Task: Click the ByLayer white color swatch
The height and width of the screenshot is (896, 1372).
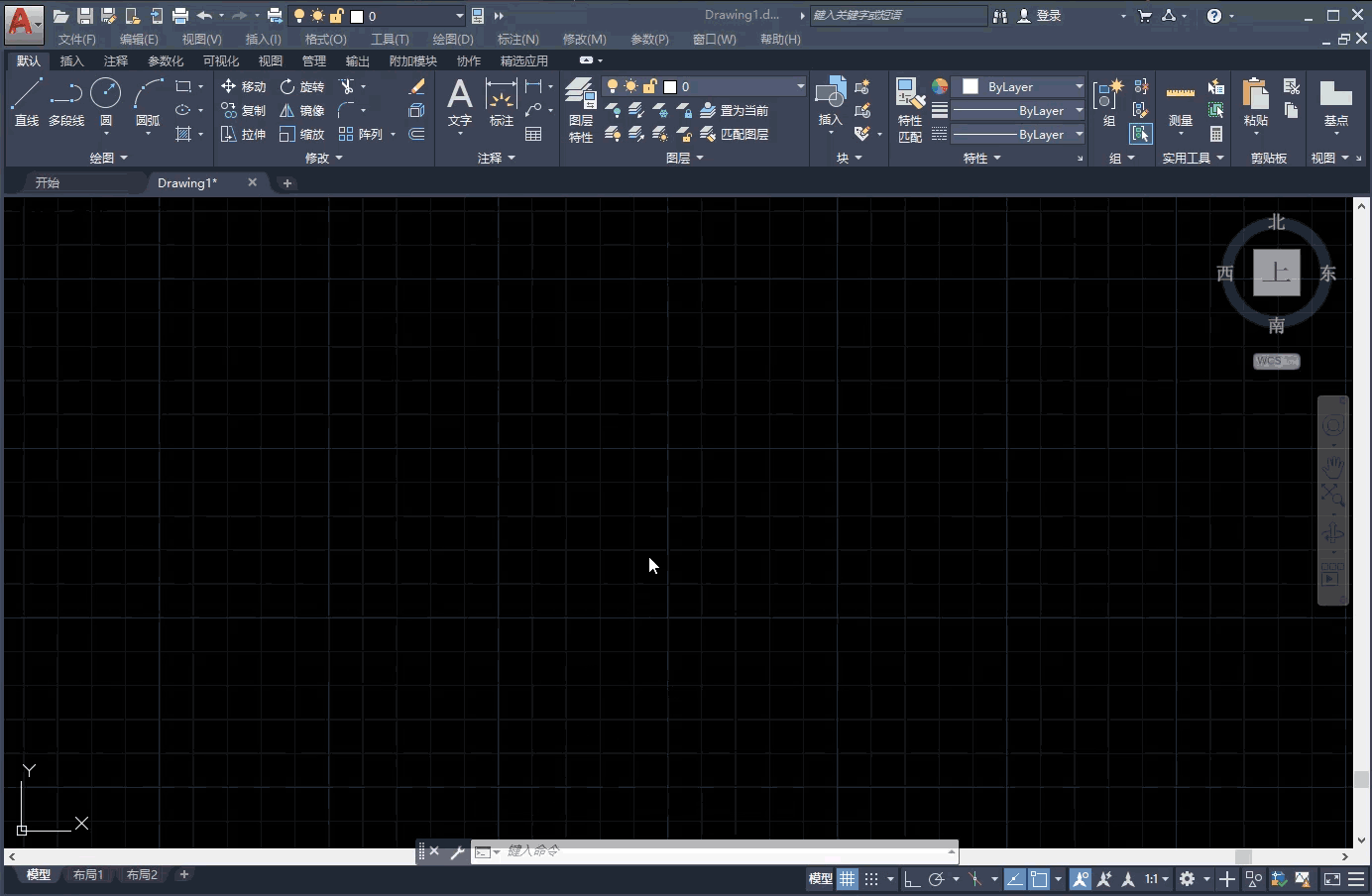Action: [970, 86]
